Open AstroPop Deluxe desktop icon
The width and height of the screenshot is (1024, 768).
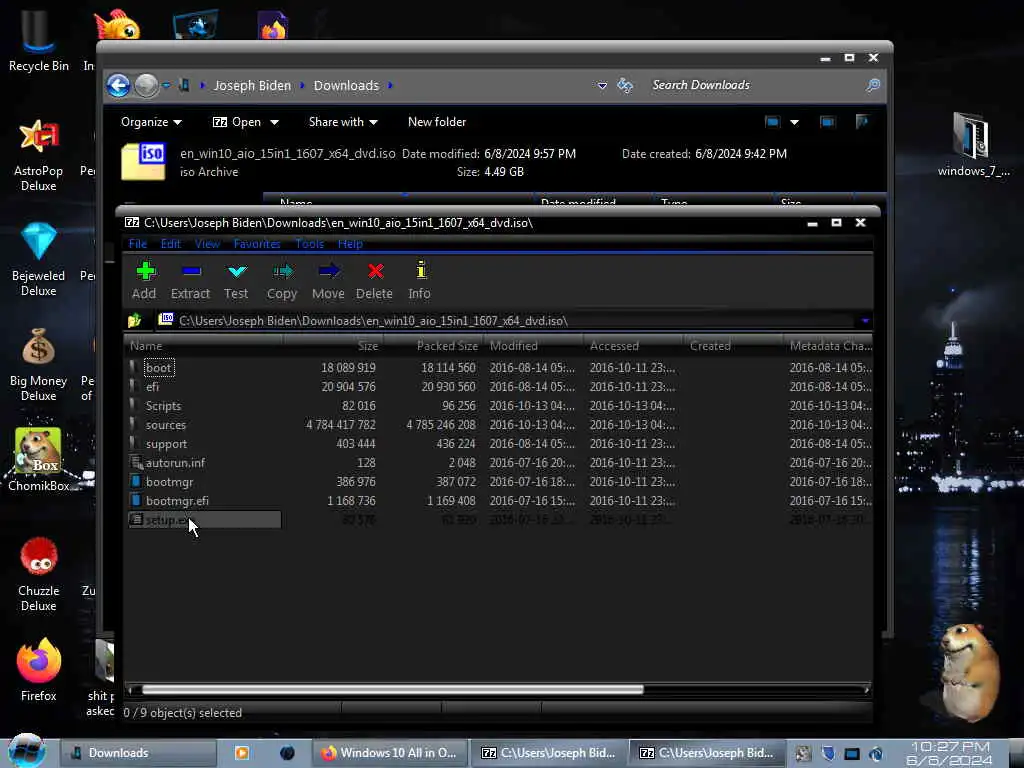(39, 155)
